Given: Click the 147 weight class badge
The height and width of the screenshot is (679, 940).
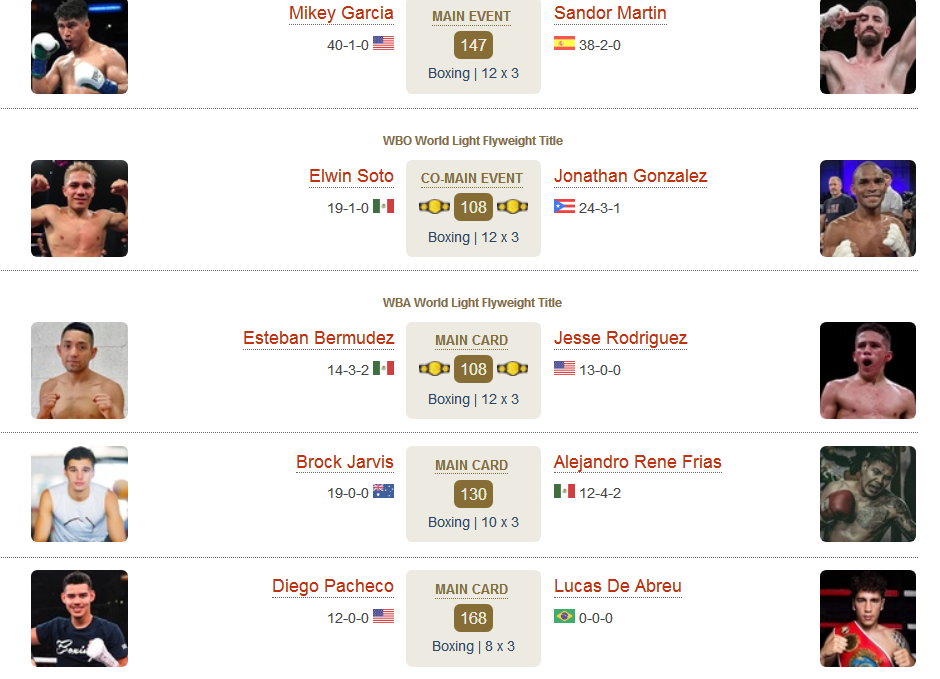Looking at the screenshot, I should [x=474, y=45].
